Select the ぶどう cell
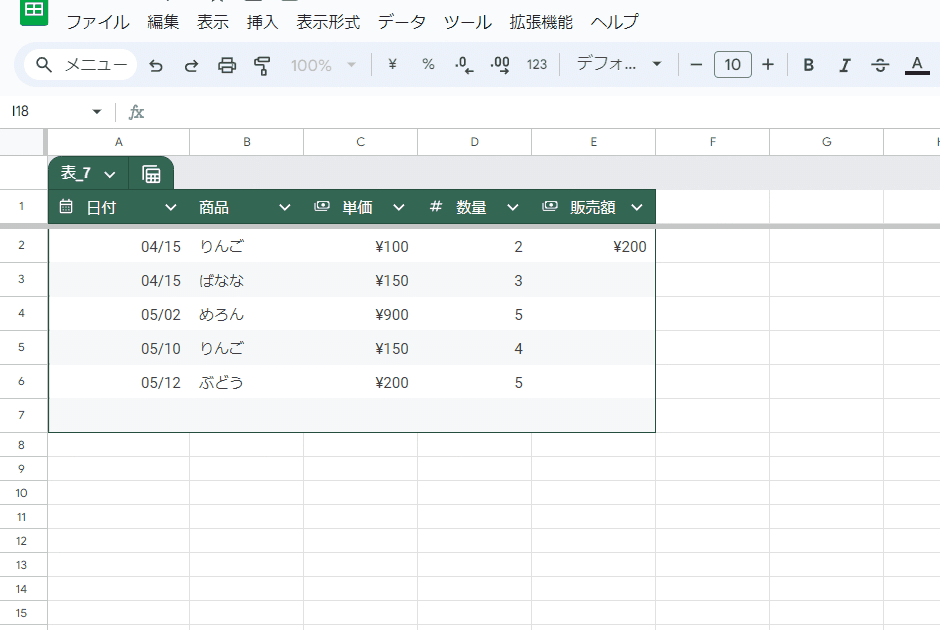This screenshot has height=630, width=940. pos(246,382)
